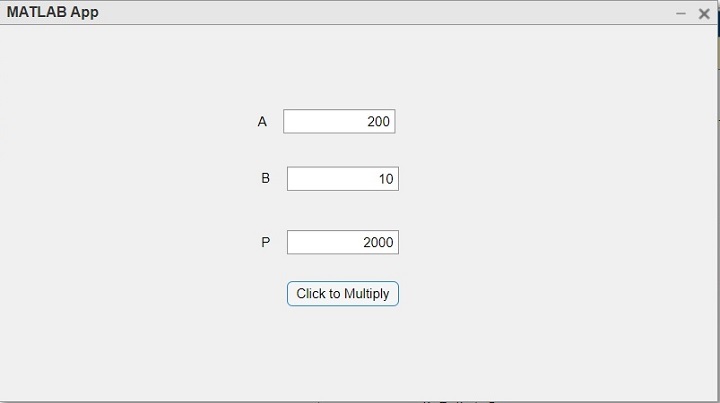This screenshot has width=720, height=403.
Task: Click the MATLAB App title text
Action: [x=52, y=13]
